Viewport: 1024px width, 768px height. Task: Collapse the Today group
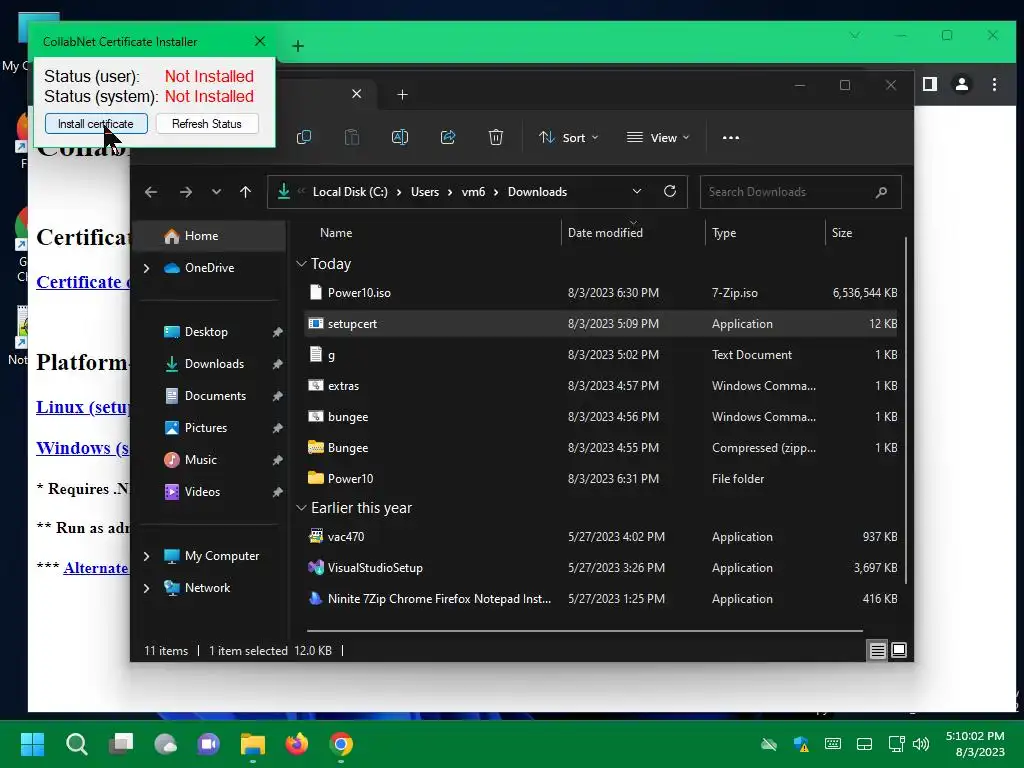click(301, 264)
